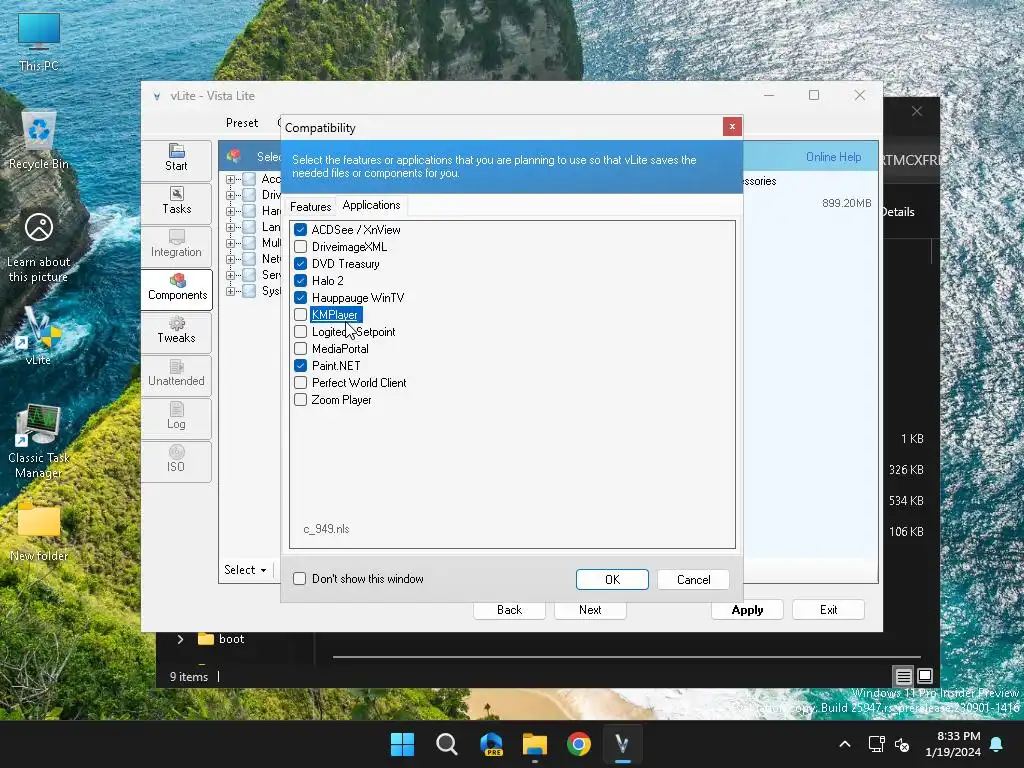Screen dimensions: 1024x768
Task: Open taskbar Search
Action: [x=447, y=744]
